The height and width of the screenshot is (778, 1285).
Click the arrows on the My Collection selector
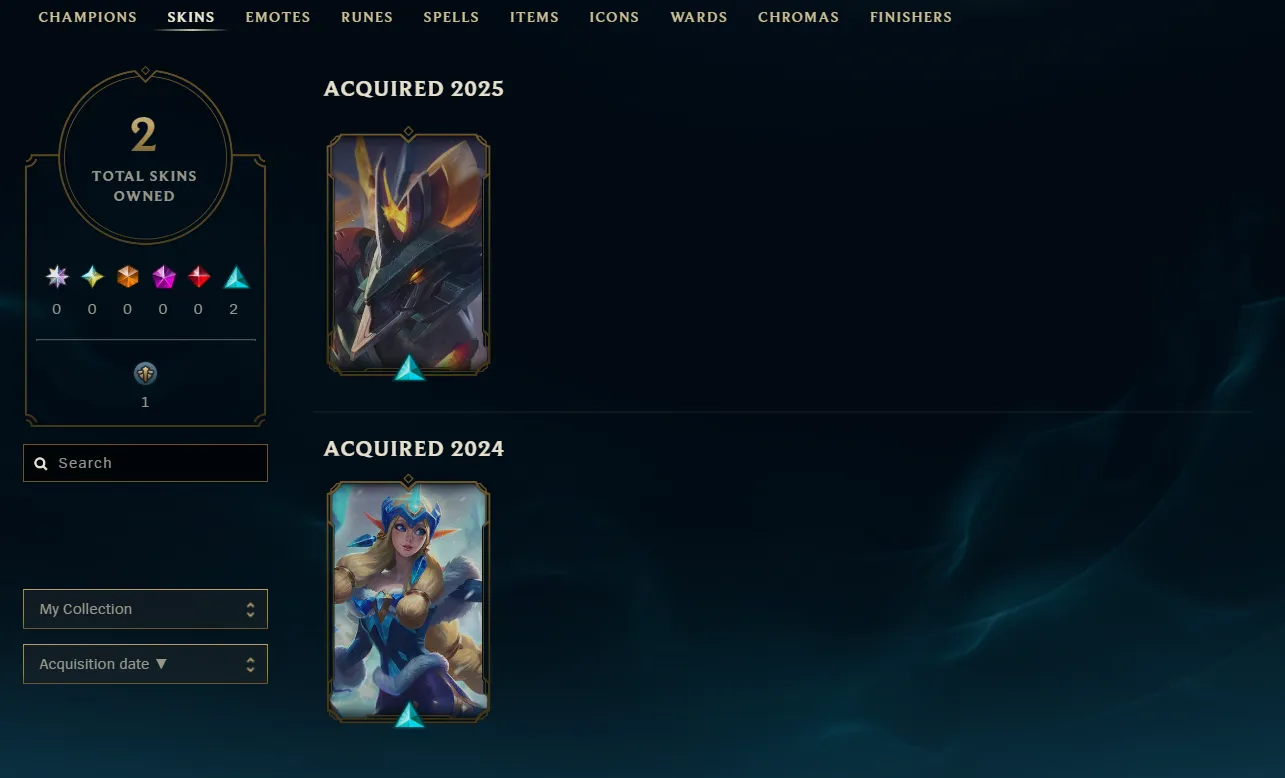(x=250, y=609)
